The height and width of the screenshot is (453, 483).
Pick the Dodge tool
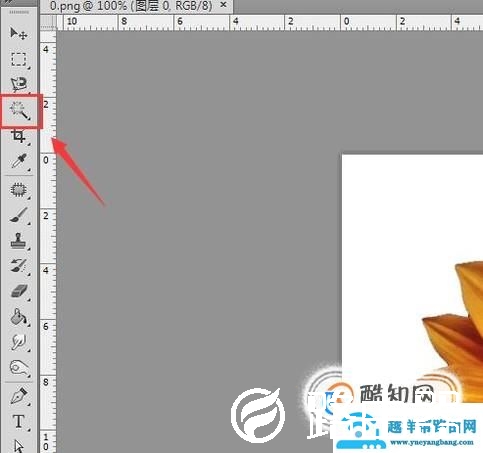pos(19,367)
